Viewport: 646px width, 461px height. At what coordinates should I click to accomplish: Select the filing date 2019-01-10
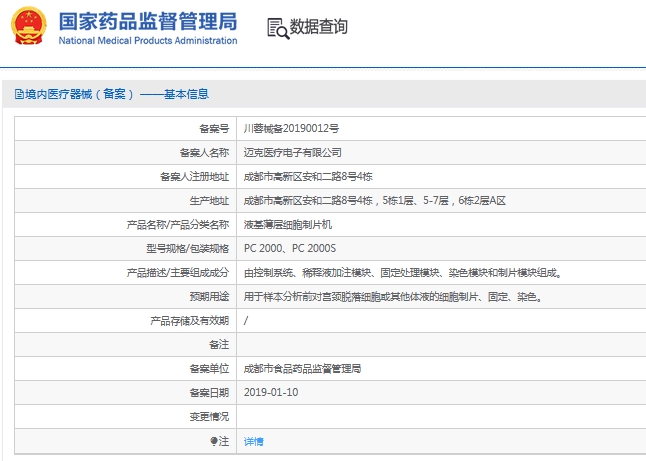(x=271, y=392)
